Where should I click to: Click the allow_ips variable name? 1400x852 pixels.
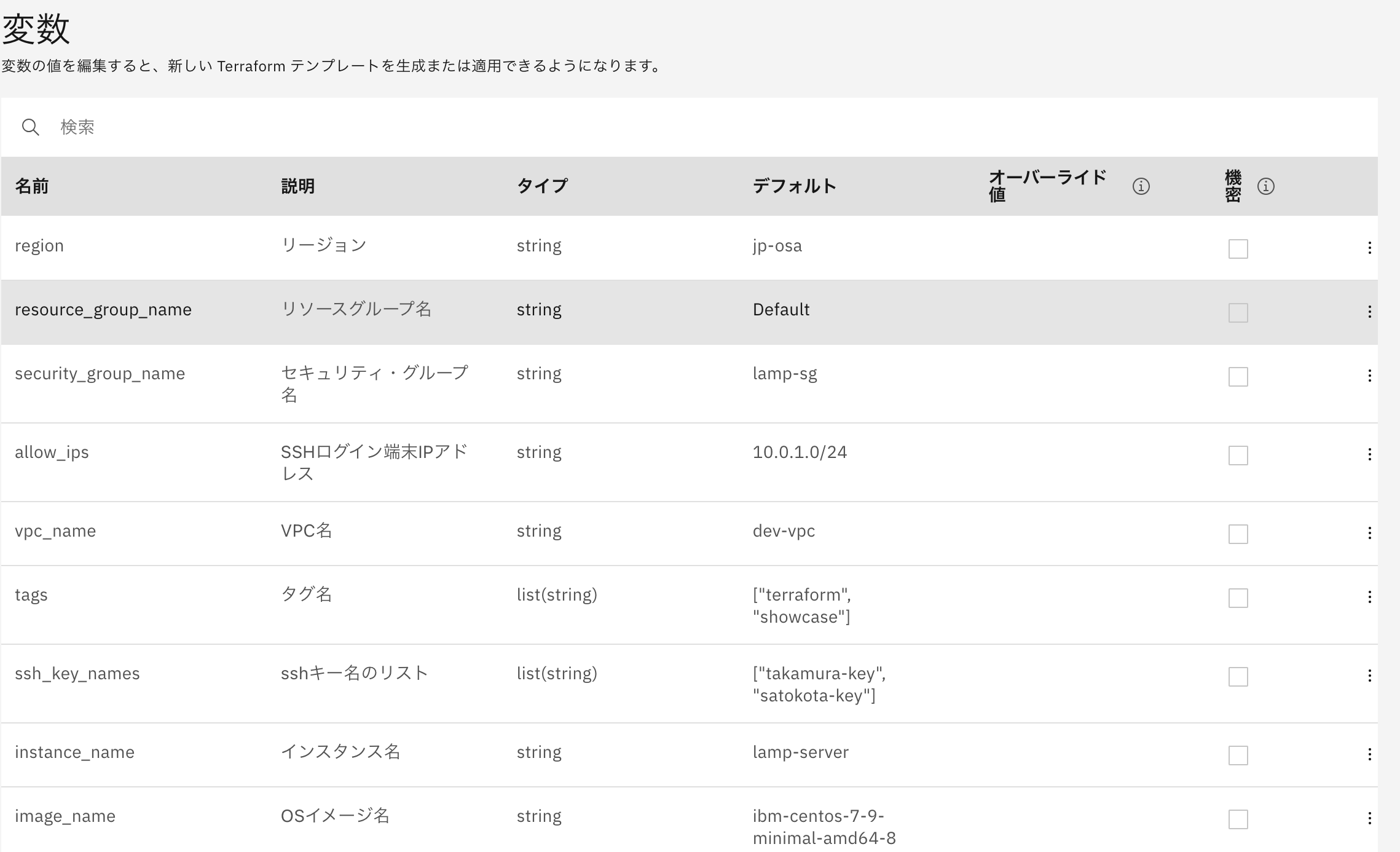52,452
